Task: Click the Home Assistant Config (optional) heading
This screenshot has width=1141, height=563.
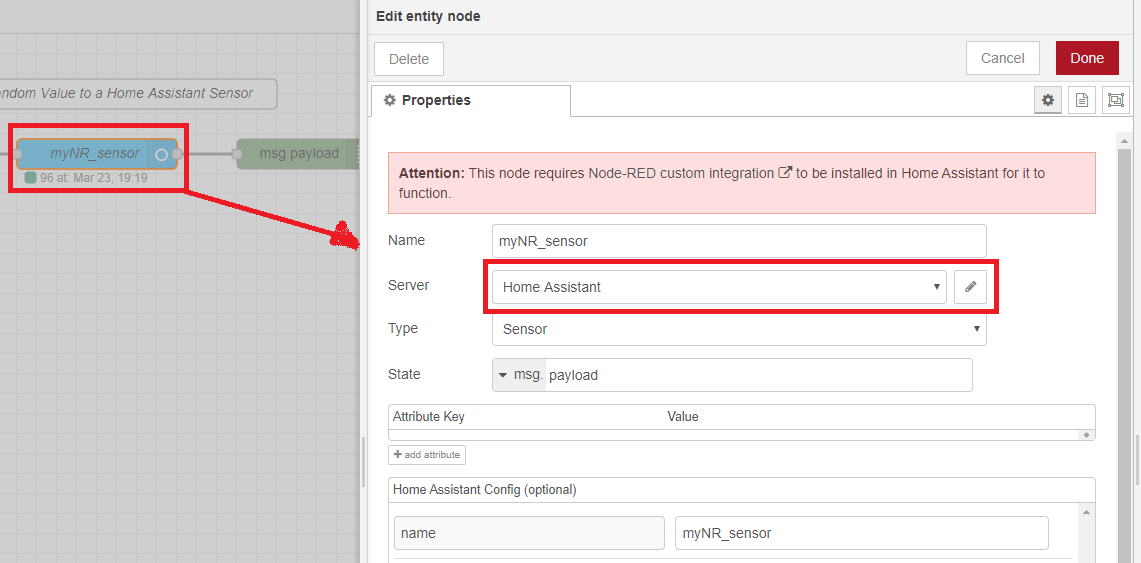Action: pos(485,490)
